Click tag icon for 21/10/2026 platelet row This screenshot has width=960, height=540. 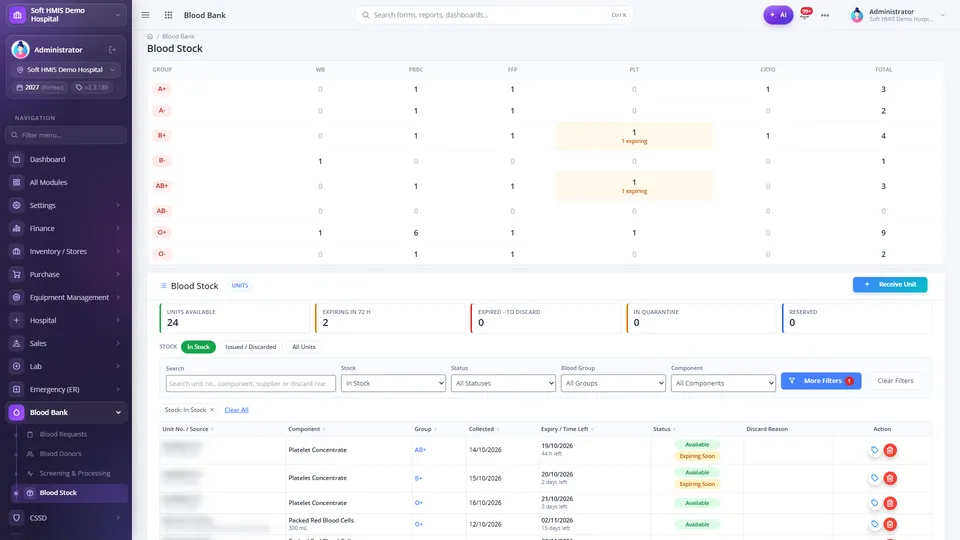click(874, 503)
